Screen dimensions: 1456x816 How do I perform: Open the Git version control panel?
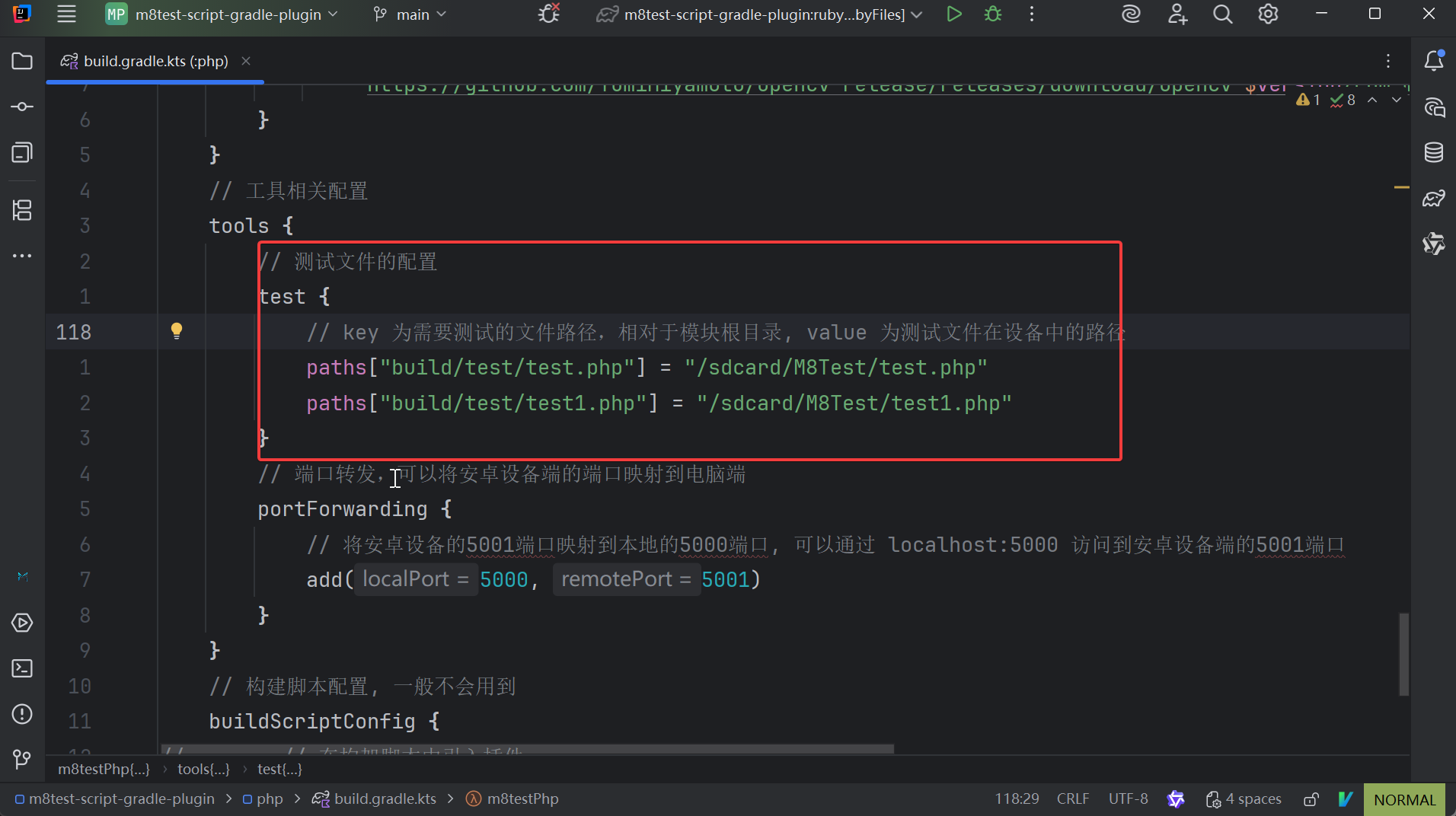click(22, 759)
